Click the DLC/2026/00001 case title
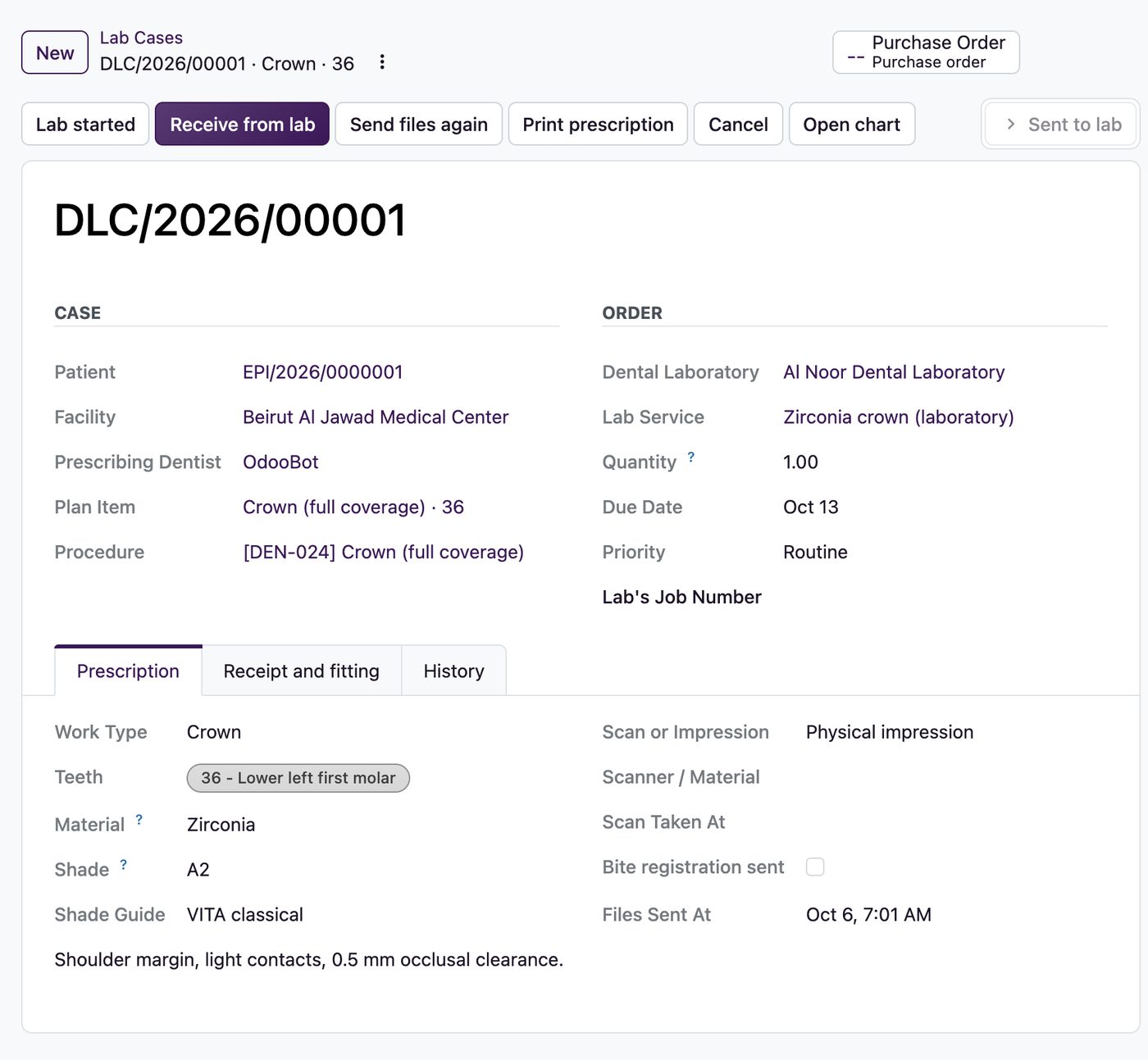The image size is (1148, 1060). coord(230,220)
